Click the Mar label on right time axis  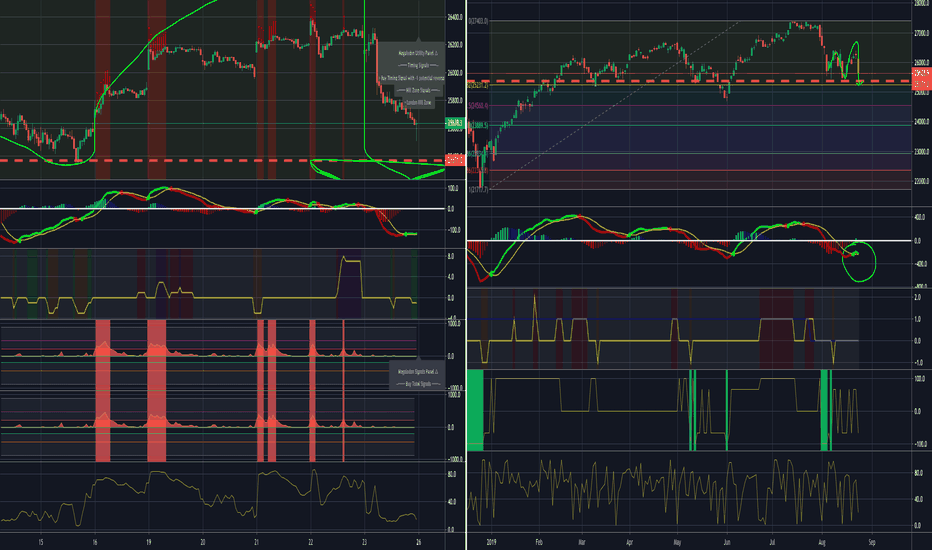(x=582, y=542)
